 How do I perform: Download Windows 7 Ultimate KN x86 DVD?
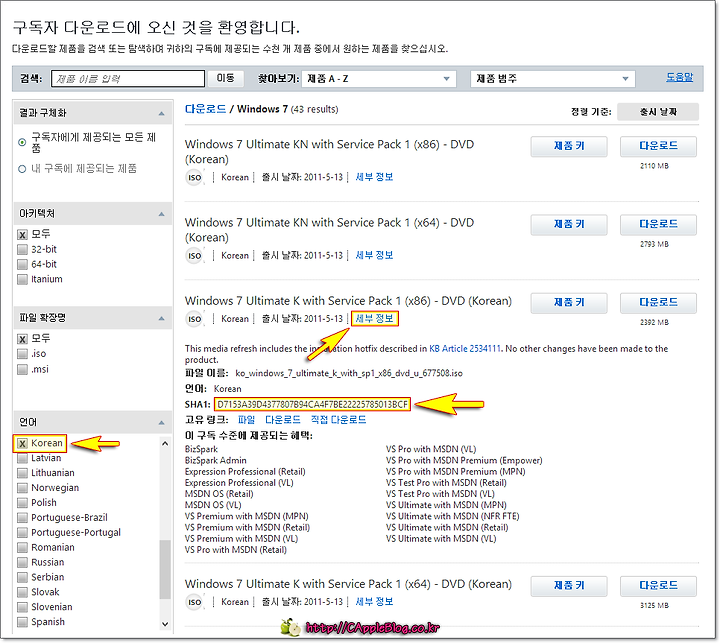658,146
